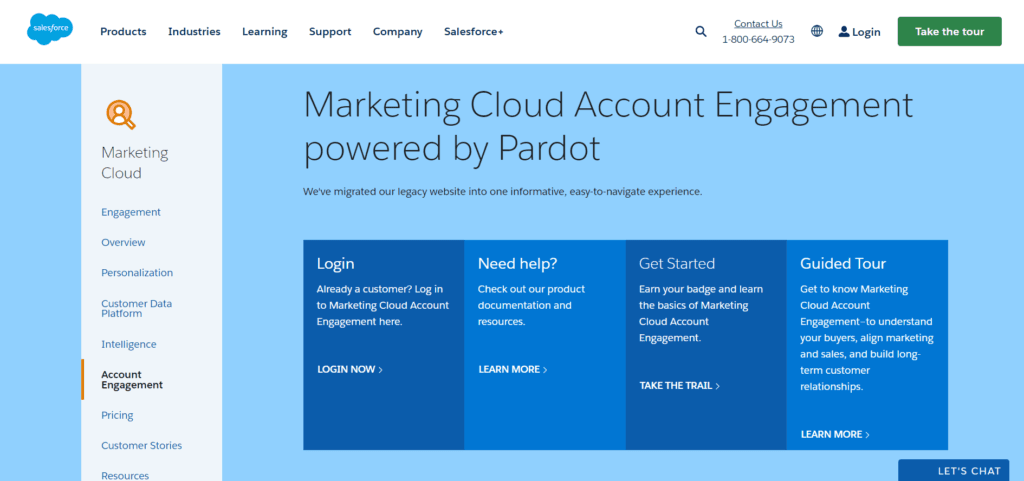The image size is (1024, 481).
Task: Click the green Take the tour button
Action: 950,31
